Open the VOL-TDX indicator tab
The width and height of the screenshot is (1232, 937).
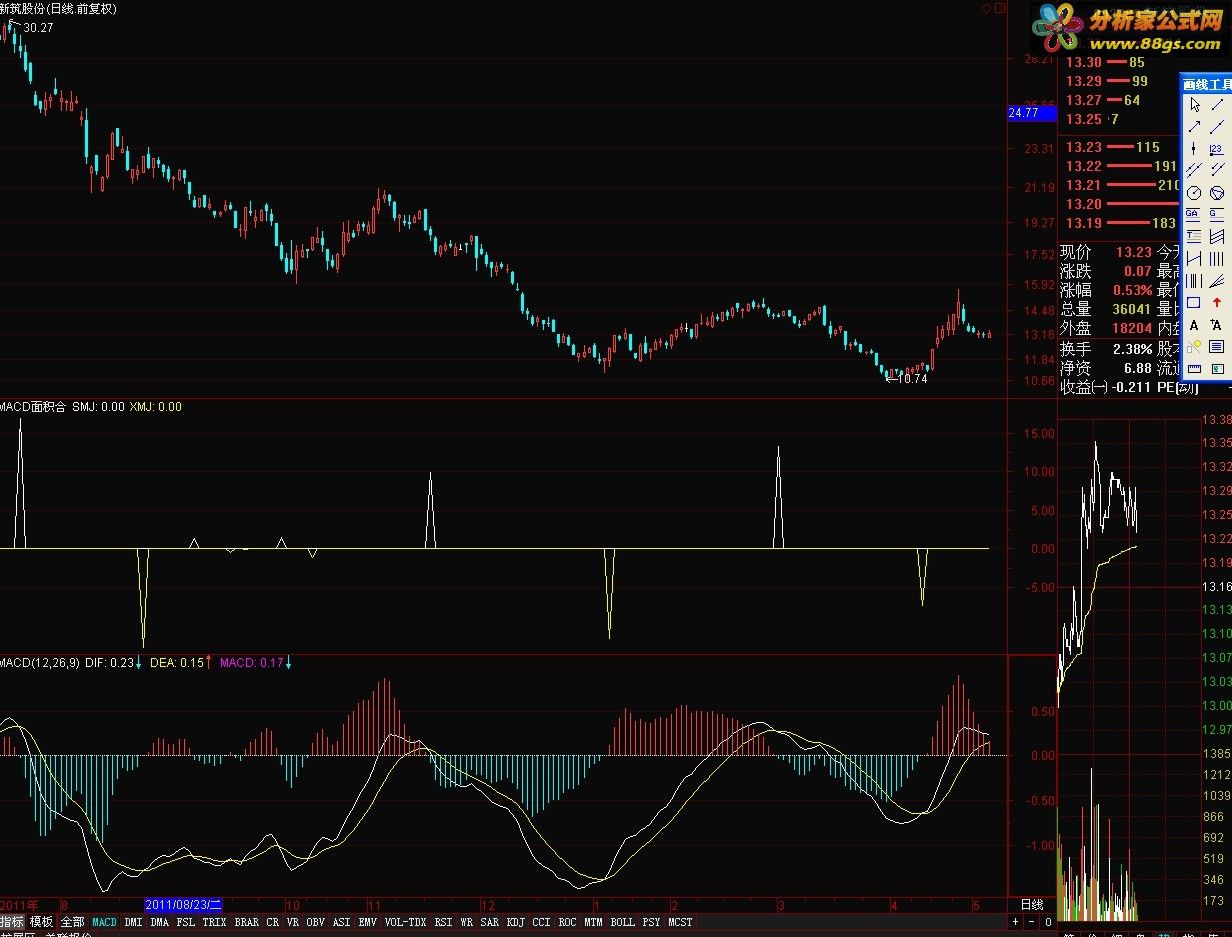tap(405, 922)
